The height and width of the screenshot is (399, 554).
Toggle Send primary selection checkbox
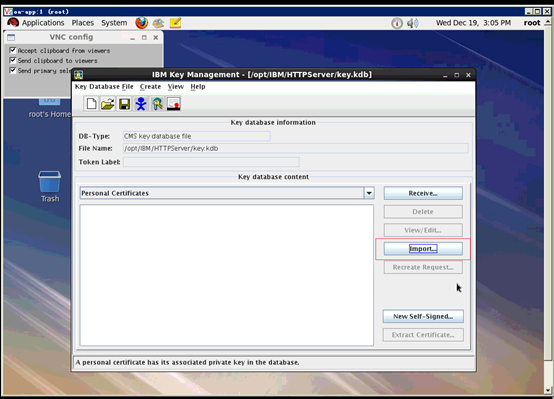pyautogui.click(x=13, y=70)
